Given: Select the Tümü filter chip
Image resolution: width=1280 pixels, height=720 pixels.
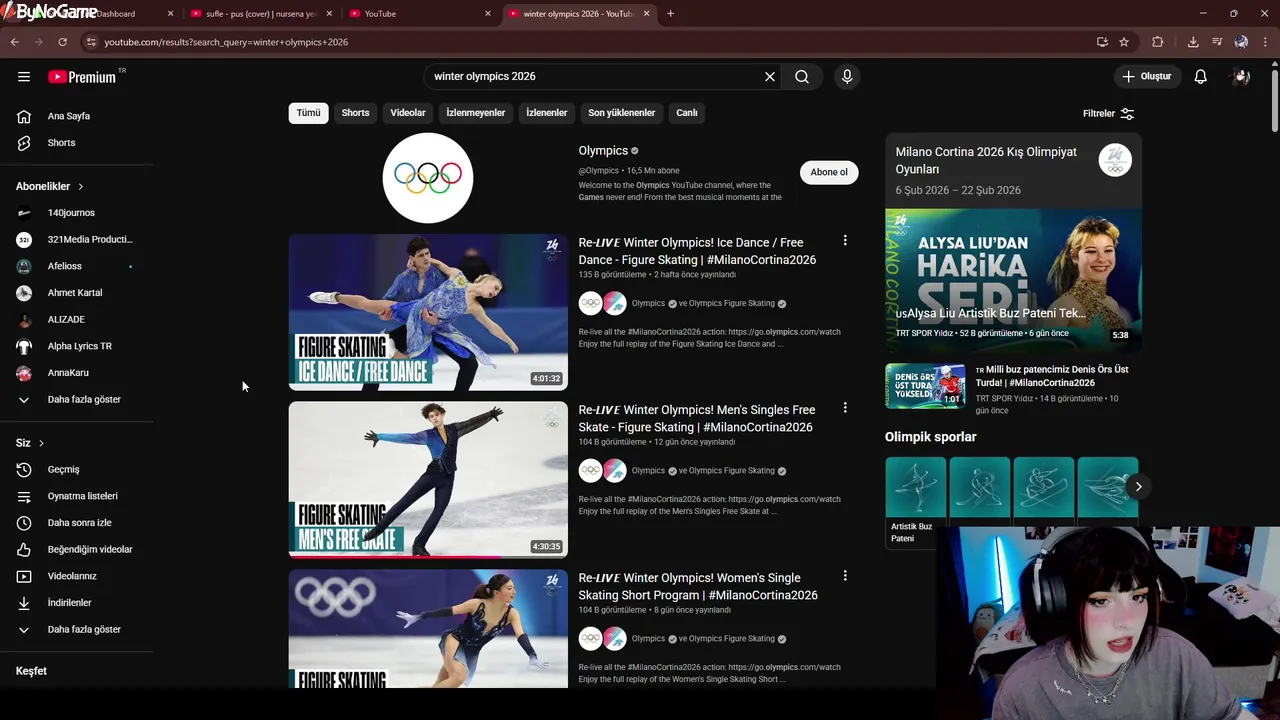Looking at the screenshot, I should 308,113.
